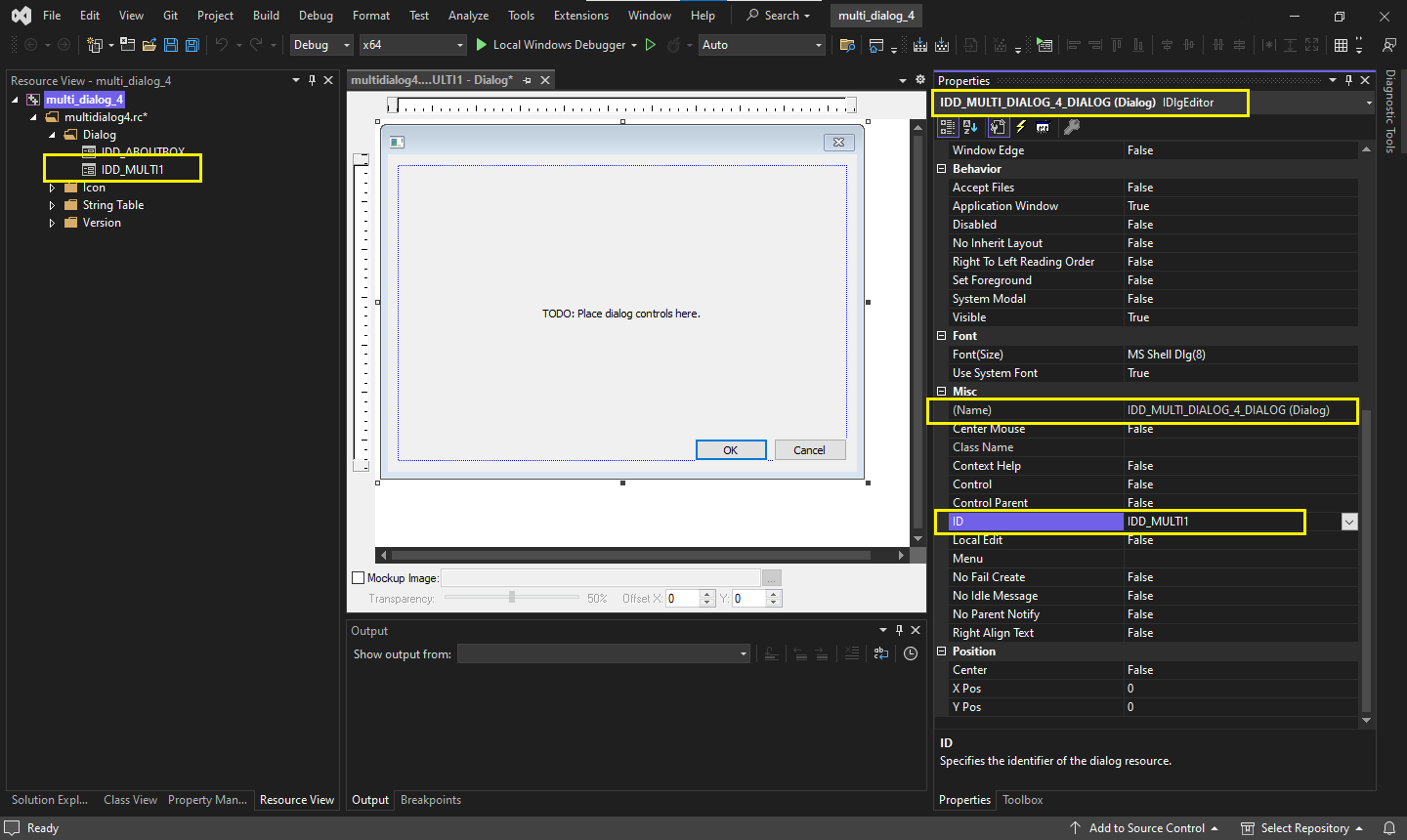
Task: Click the Save All toolbar icon
Action: pyautogui.click(x=192, y=45)
